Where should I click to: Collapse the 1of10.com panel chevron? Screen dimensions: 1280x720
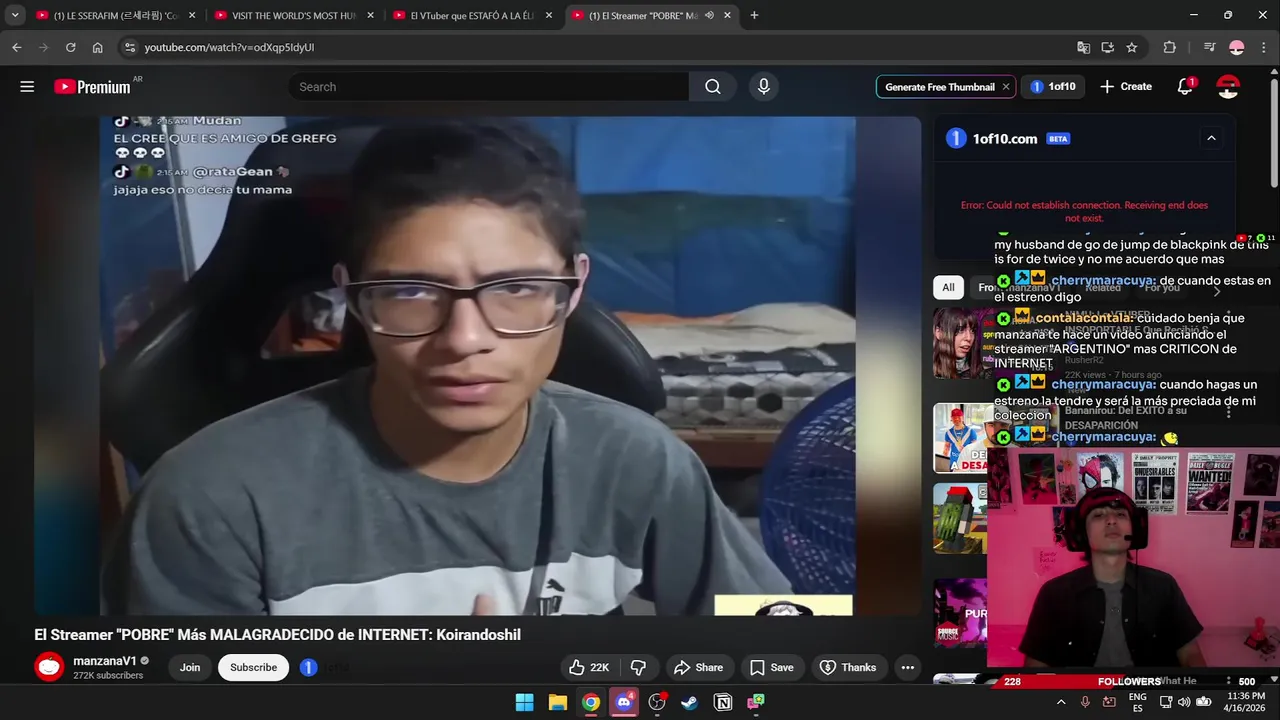[x=1211, y=138]
